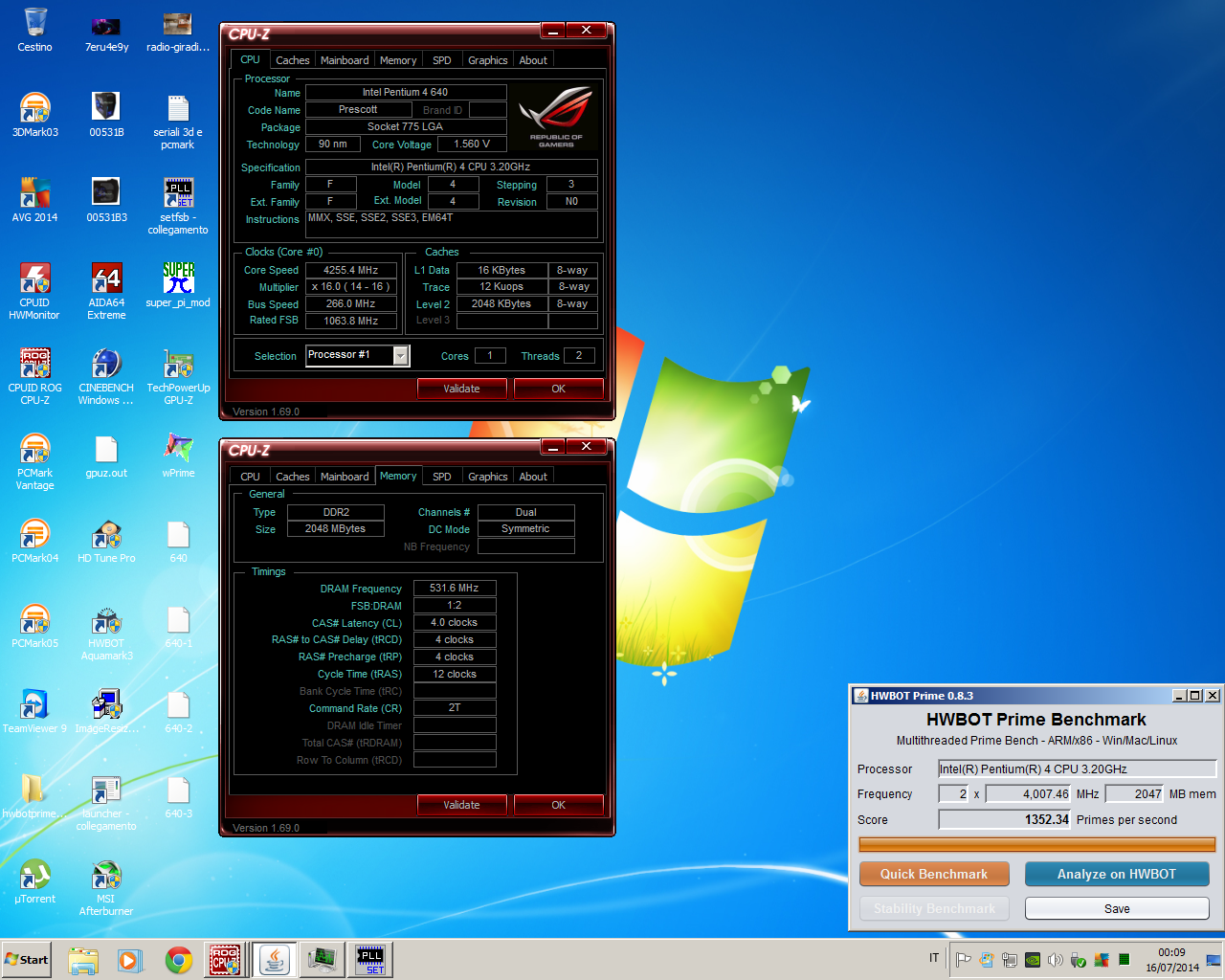
Task: Open the Processor #1 selection dropdown
Action: coord(357,356)
